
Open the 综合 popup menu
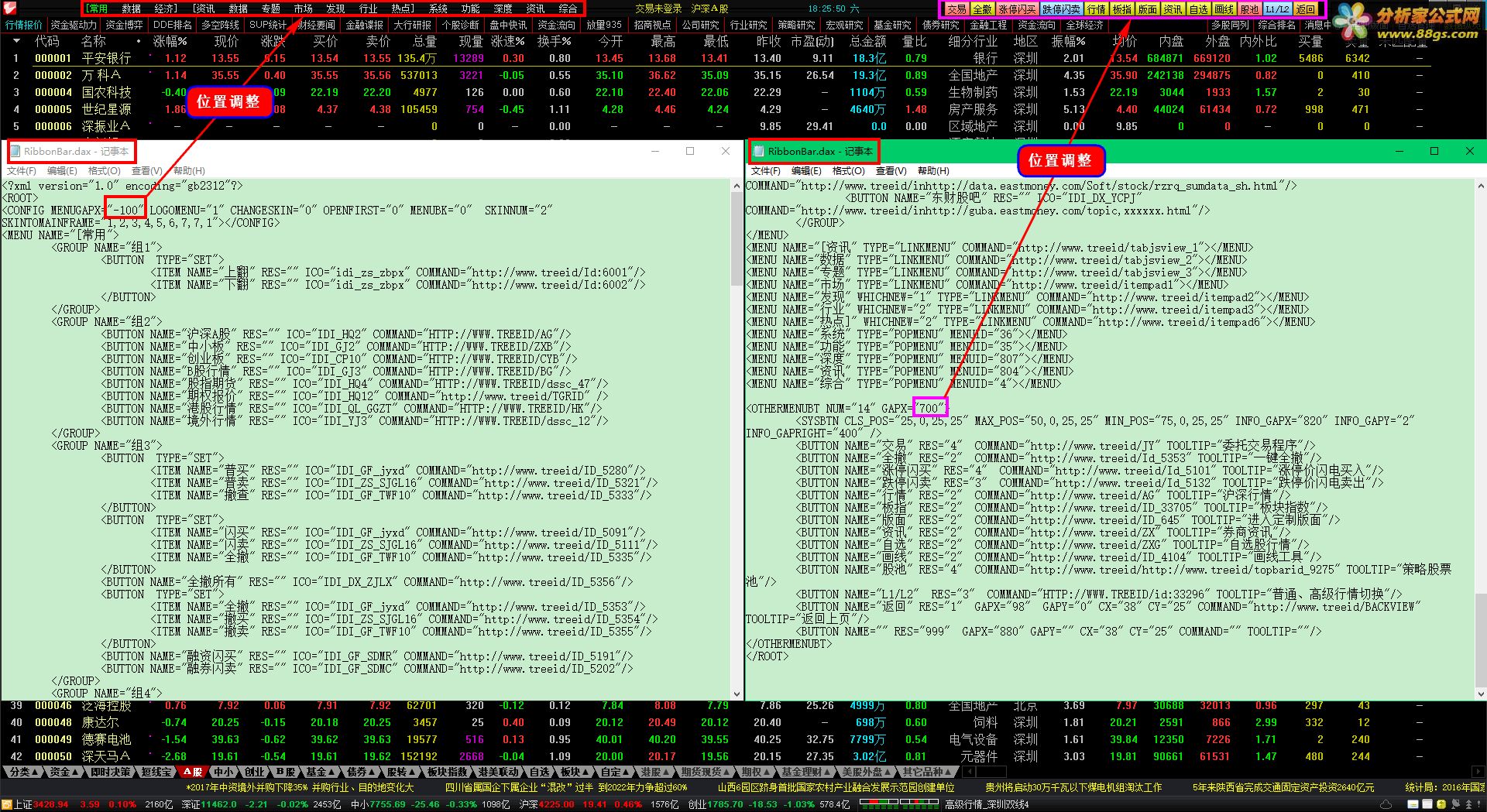click(x=568, y=9)
